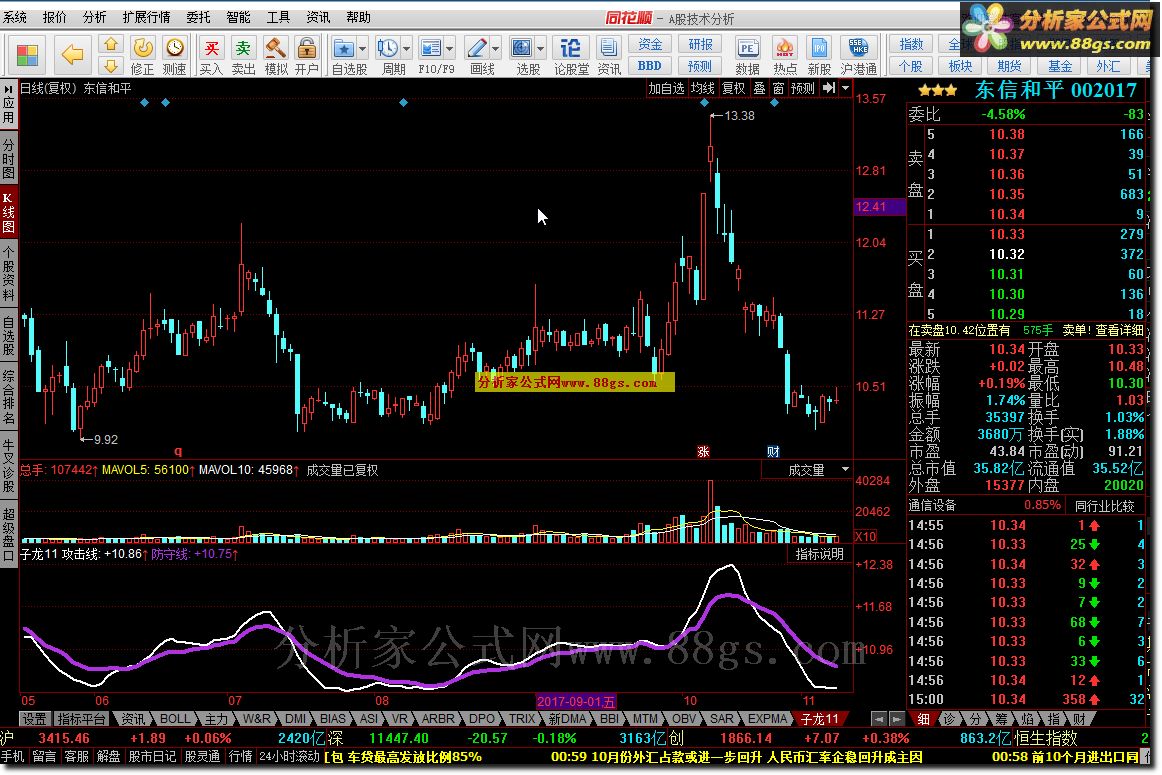This screenshot has width=1162, height=775.
Task: Open the 模拟 simulation gavel icon
Action: tap(276, 56)
